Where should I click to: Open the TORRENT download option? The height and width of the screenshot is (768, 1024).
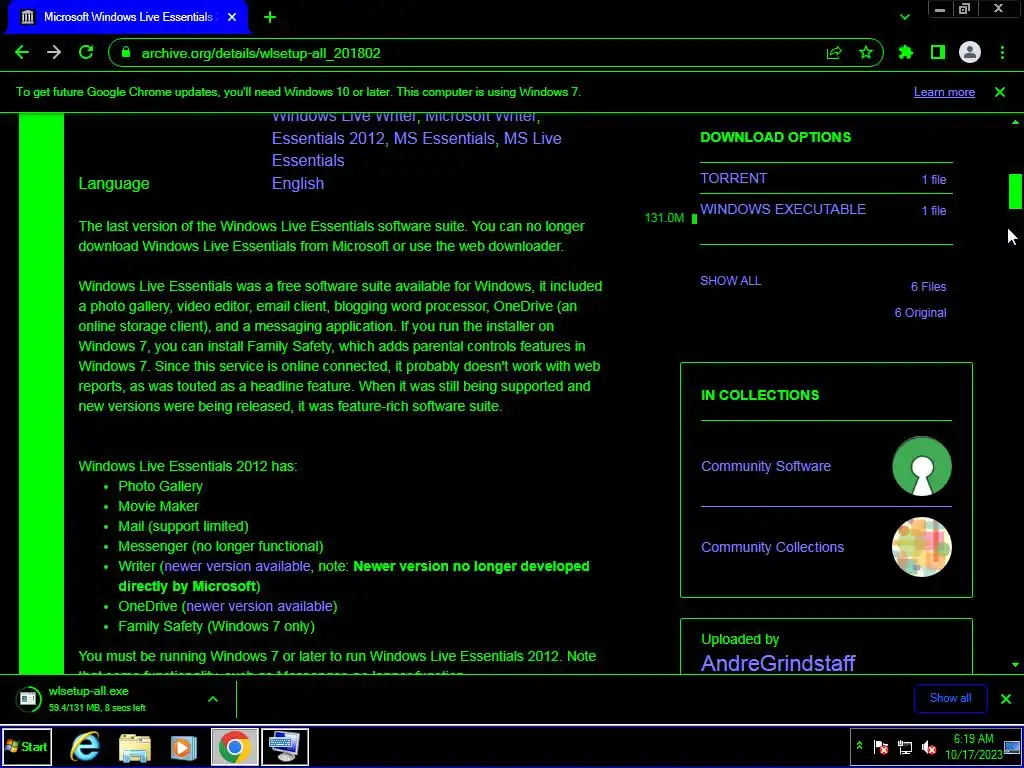click(733, 178)
